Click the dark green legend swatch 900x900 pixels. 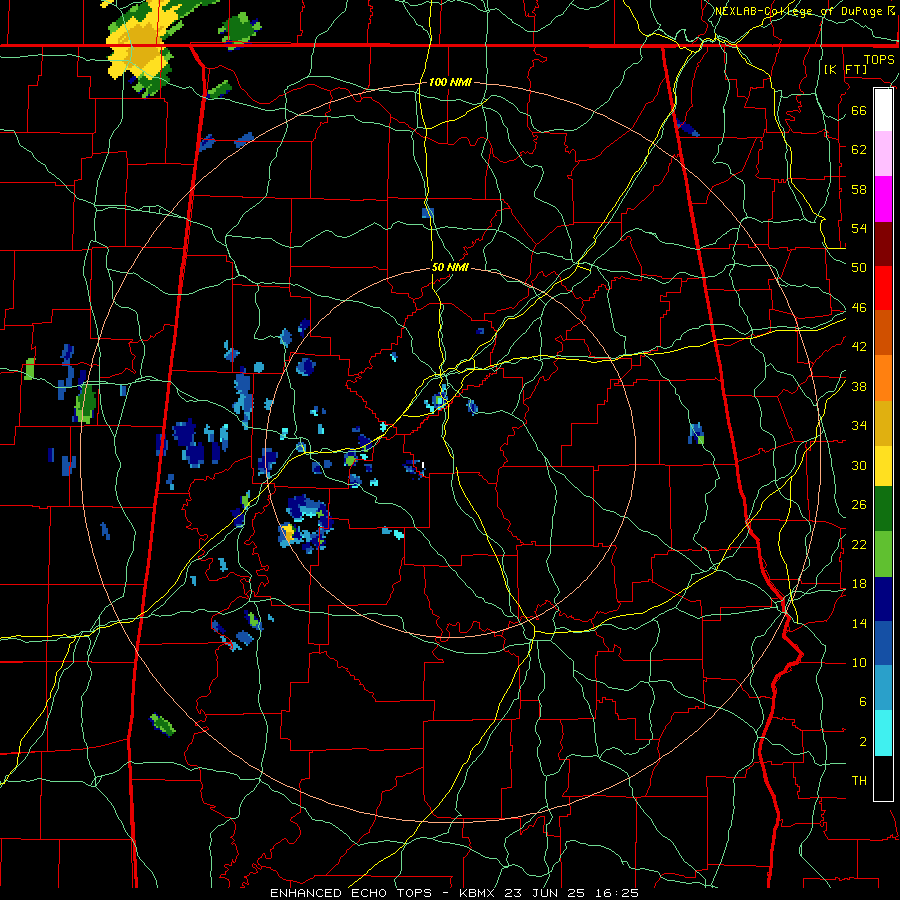(x=883, y=509)
